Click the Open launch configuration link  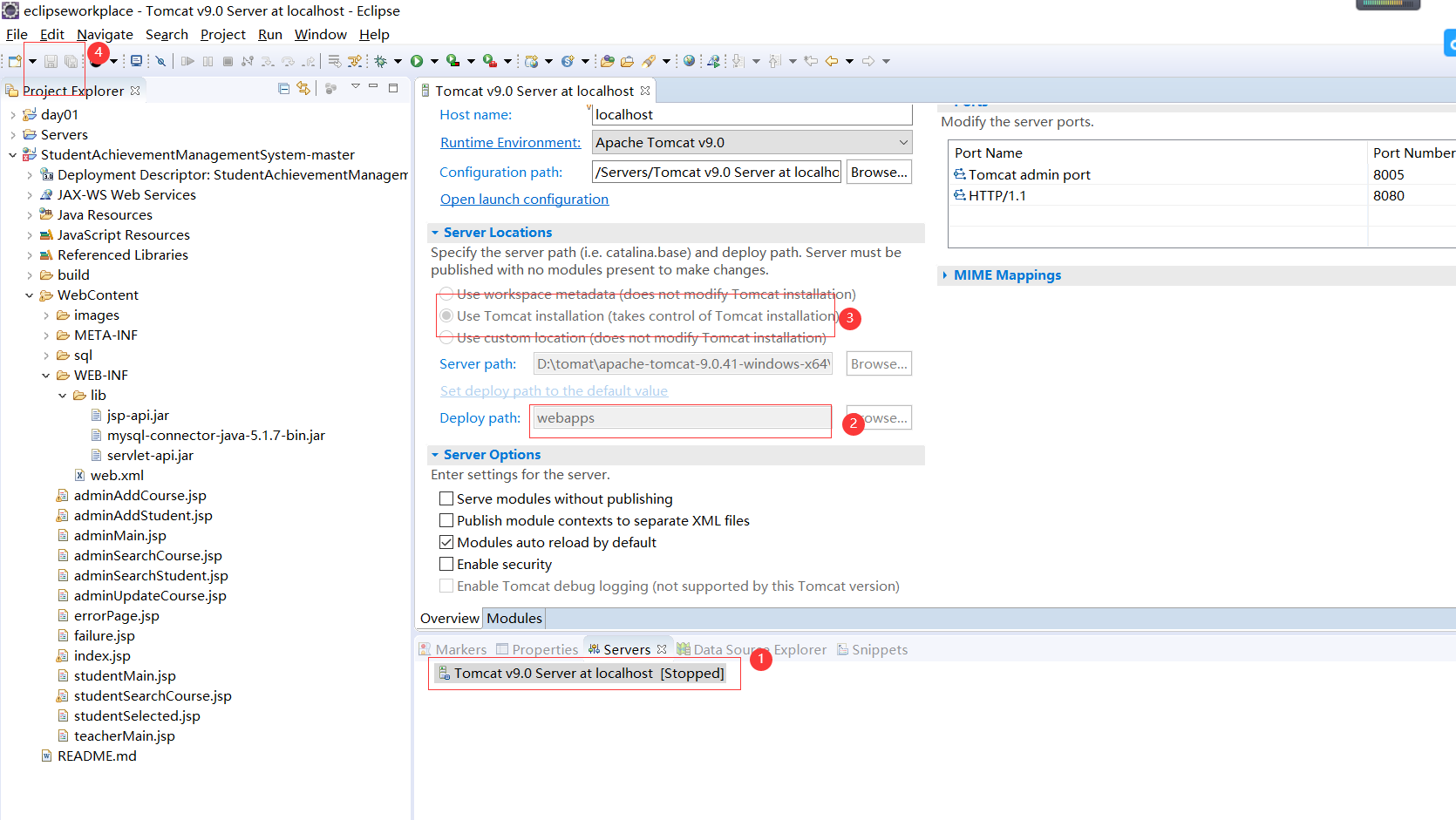click(x=524, y=200)
